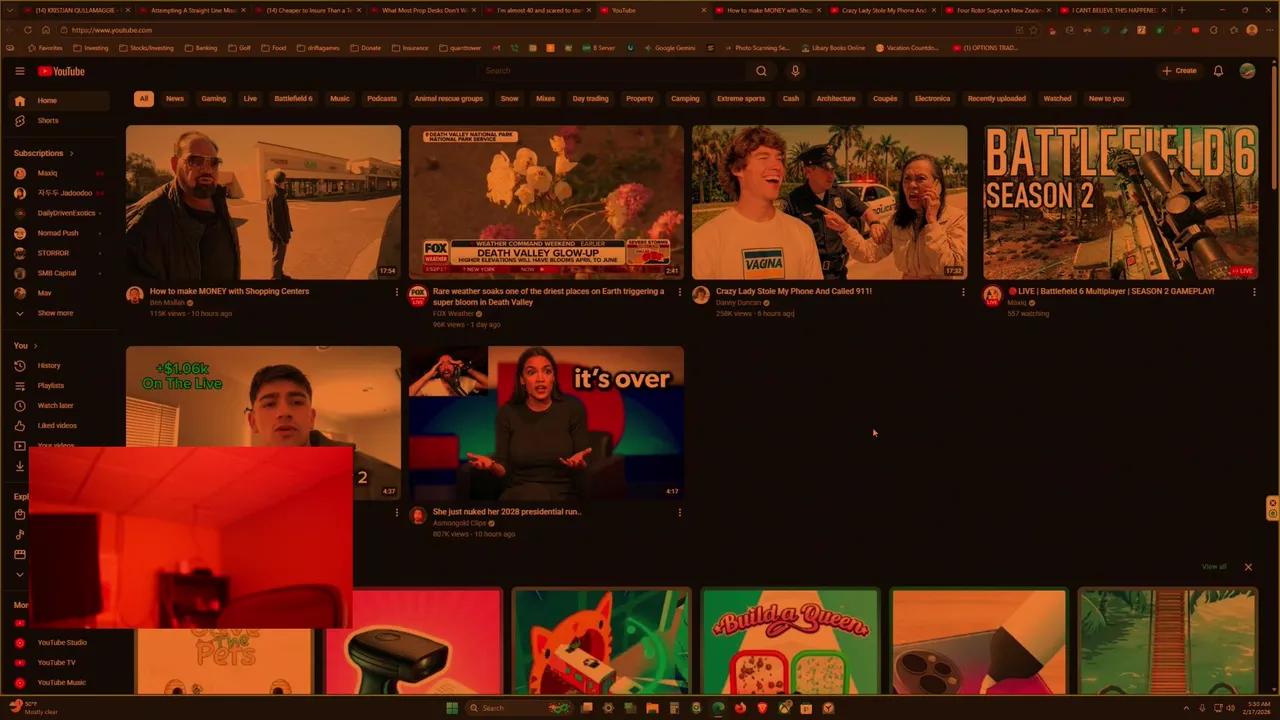This screenshot has height=720, width=1280.
Task: Open the Asmongold Clips channel link
Action: click(x=459, y=523)
